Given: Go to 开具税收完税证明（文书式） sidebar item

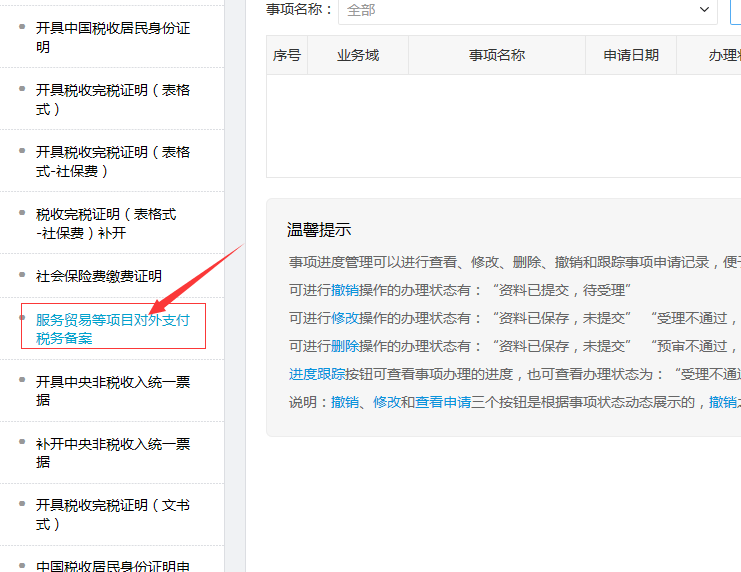Looking at the screenshot, I should 112,515.
